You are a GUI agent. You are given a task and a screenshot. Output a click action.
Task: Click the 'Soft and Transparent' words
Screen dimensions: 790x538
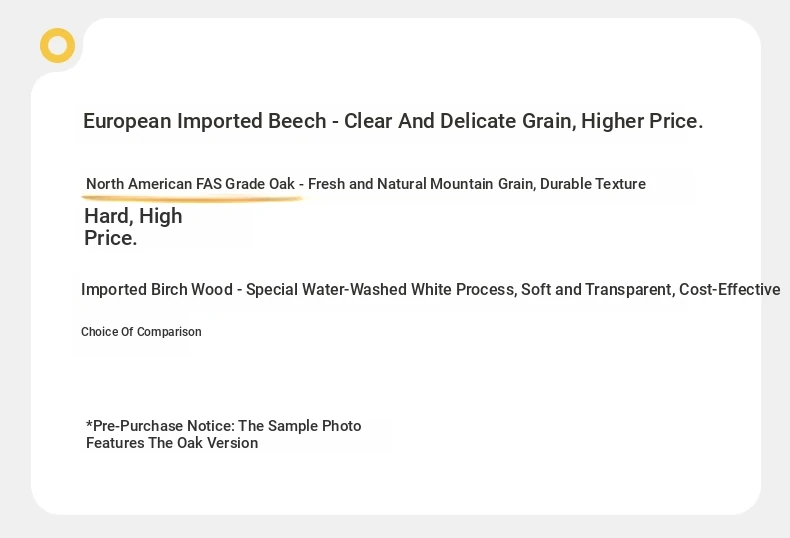[x=598, y=290]
